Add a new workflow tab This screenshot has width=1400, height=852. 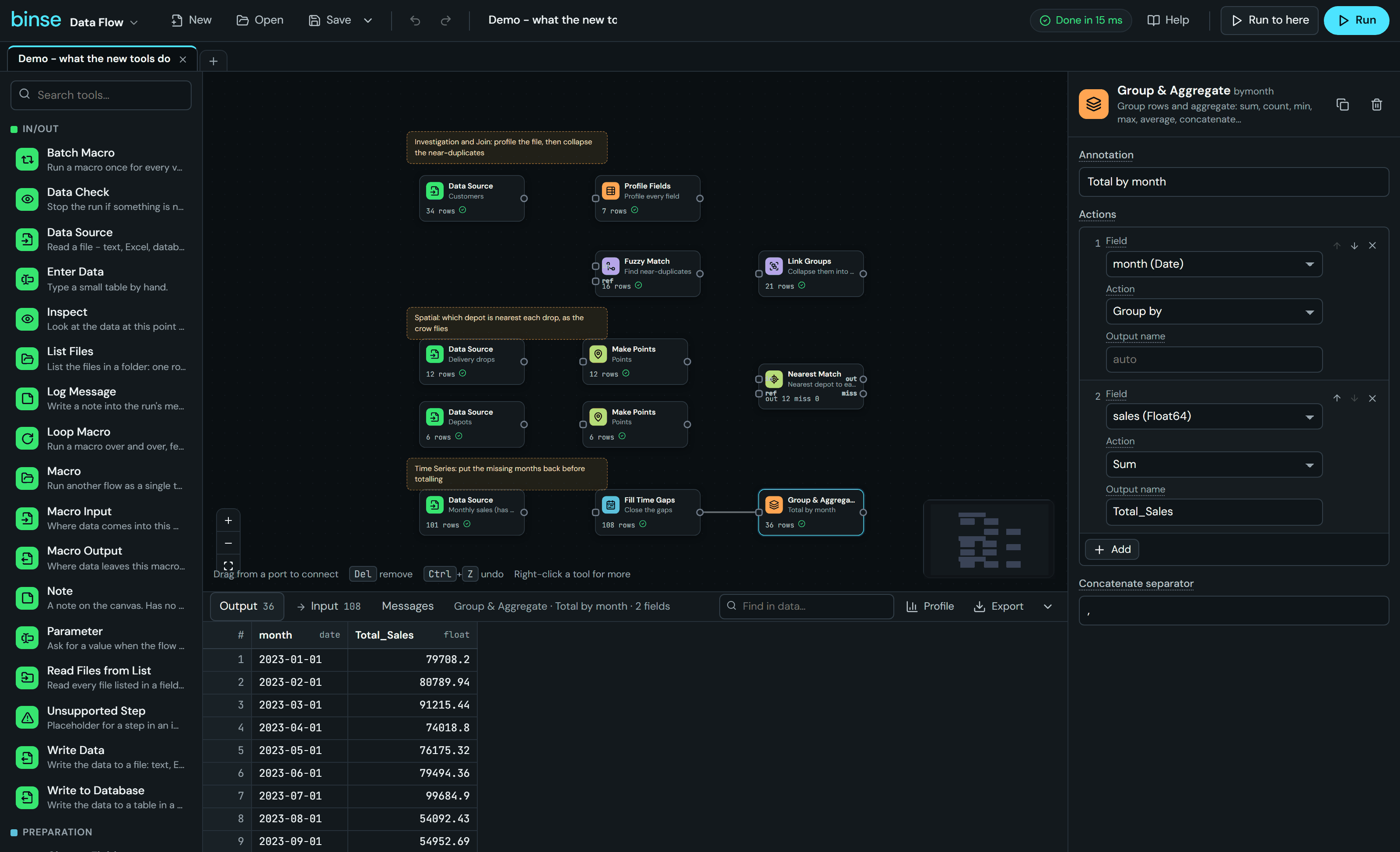pos(213,61)
